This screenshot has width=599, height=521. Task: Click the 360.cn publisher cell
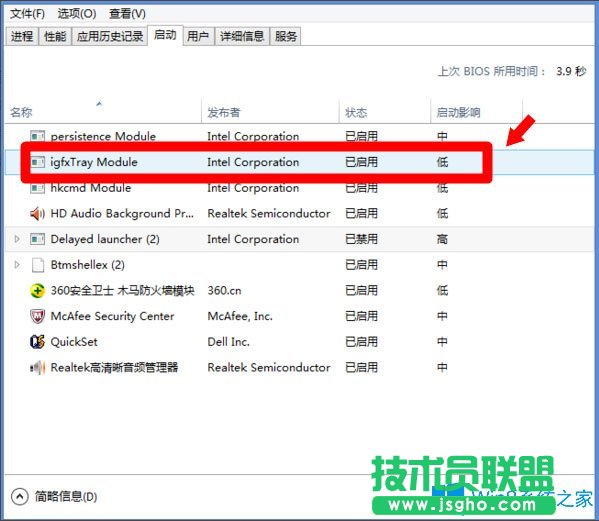[x=224, y=291]
